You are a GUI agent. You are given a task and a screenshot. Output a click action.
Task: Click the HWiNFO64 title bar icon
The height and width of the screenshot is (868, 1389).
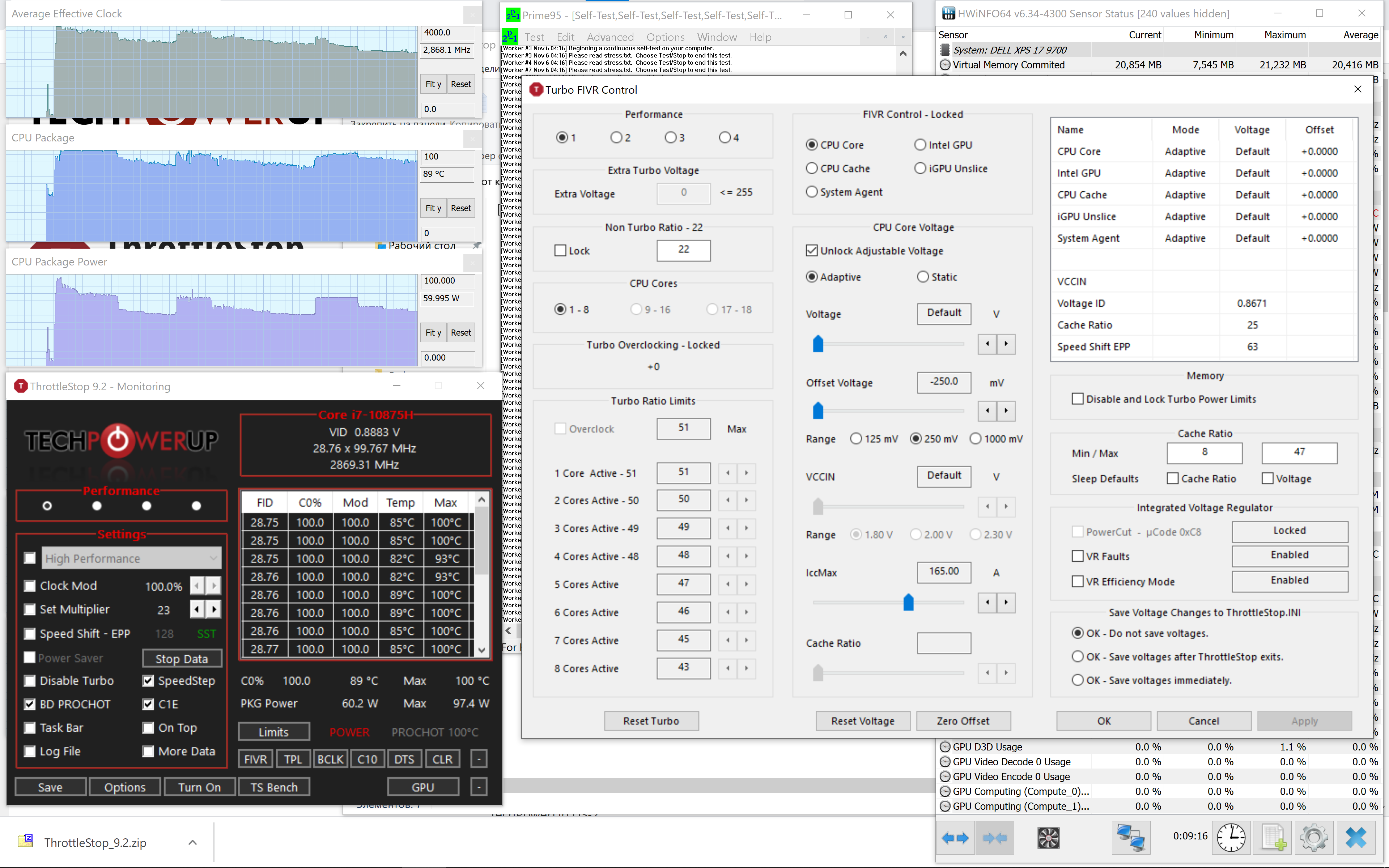click(x=948, y=14)
